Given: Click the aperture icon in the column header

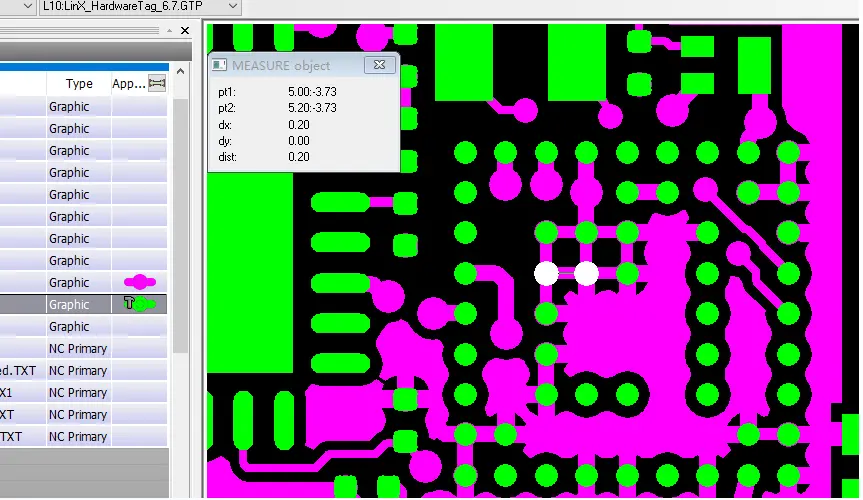Looking at the screenshot, I should [x=157, y=84].
